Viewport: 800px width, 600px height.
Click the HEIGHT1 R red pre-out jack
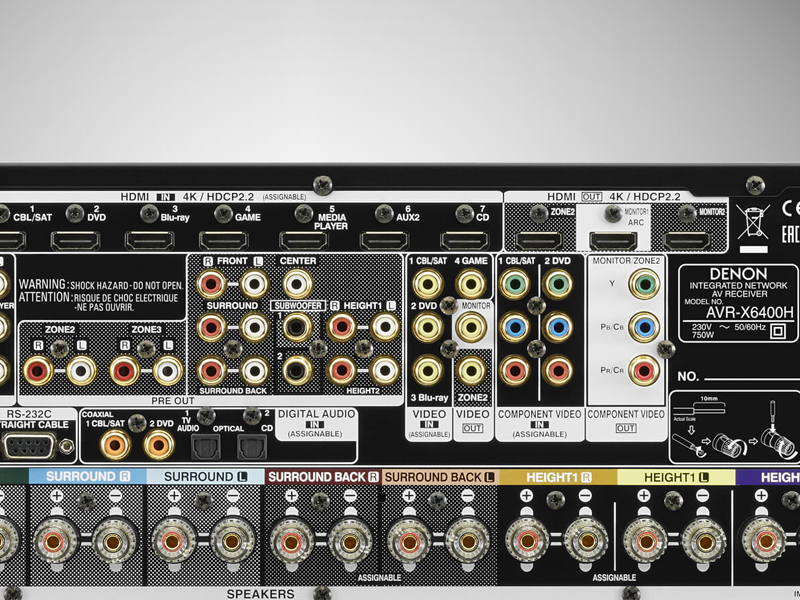341,327
